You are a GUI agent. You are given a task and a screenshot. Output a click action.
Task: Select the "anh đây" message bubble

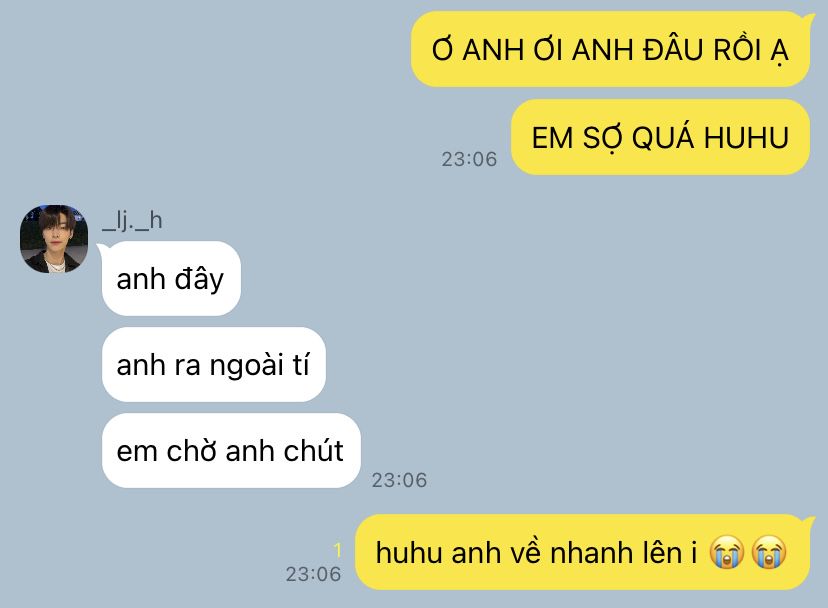point(171,278)
